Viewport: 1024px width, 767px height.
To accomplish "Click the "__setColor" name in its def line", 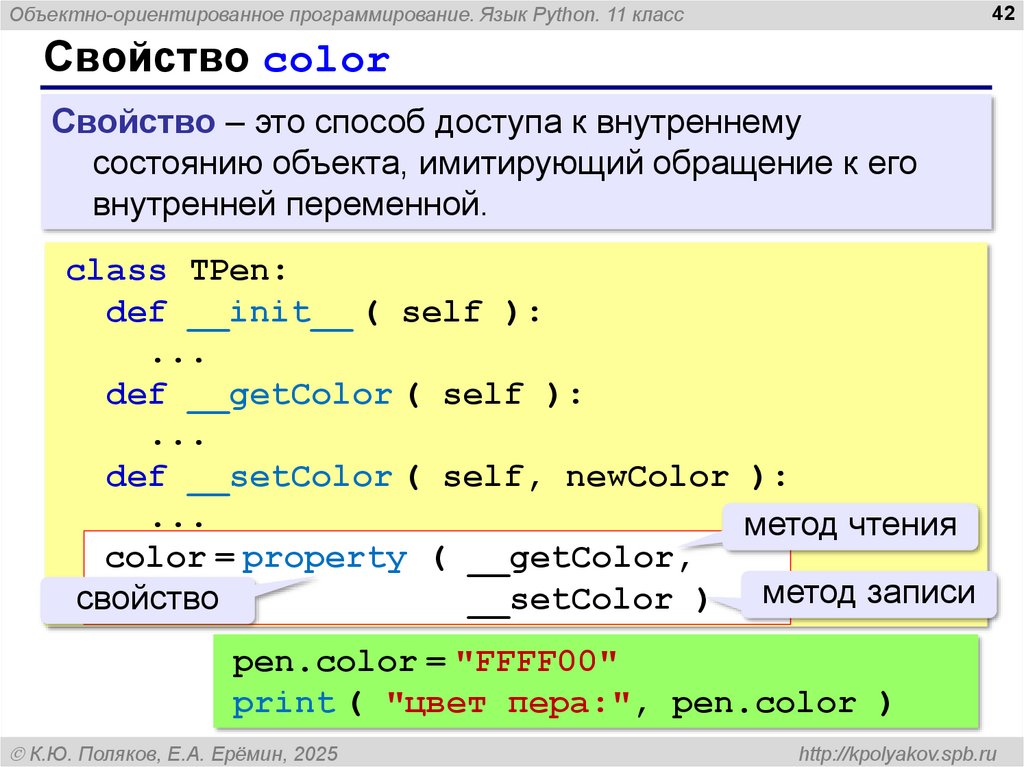I will pyautogui.click(x=290, y=476).
